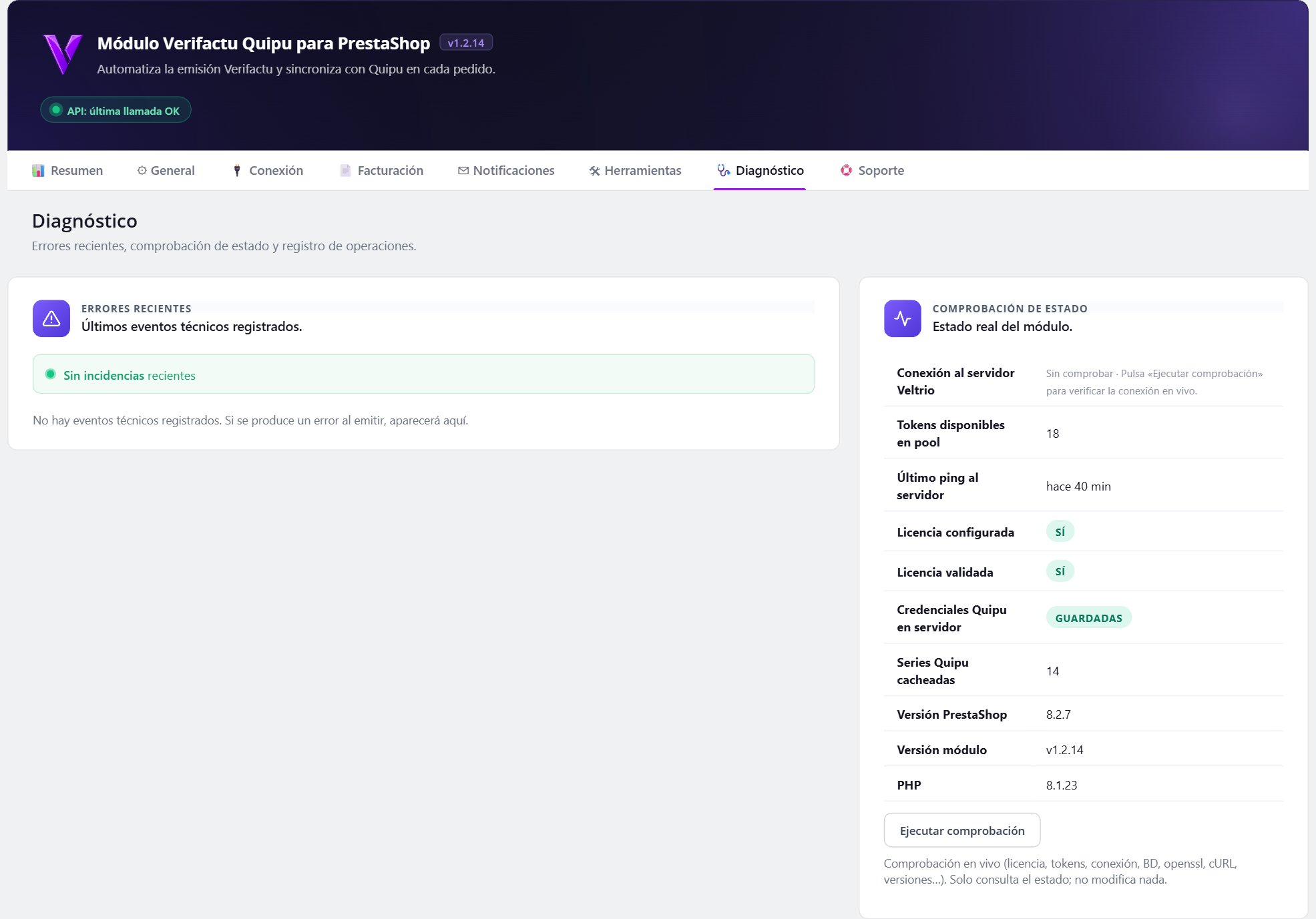Click the COMPROBACIÓN DE ESTADO section label
1316x919 pixels.
(1010, 308)
